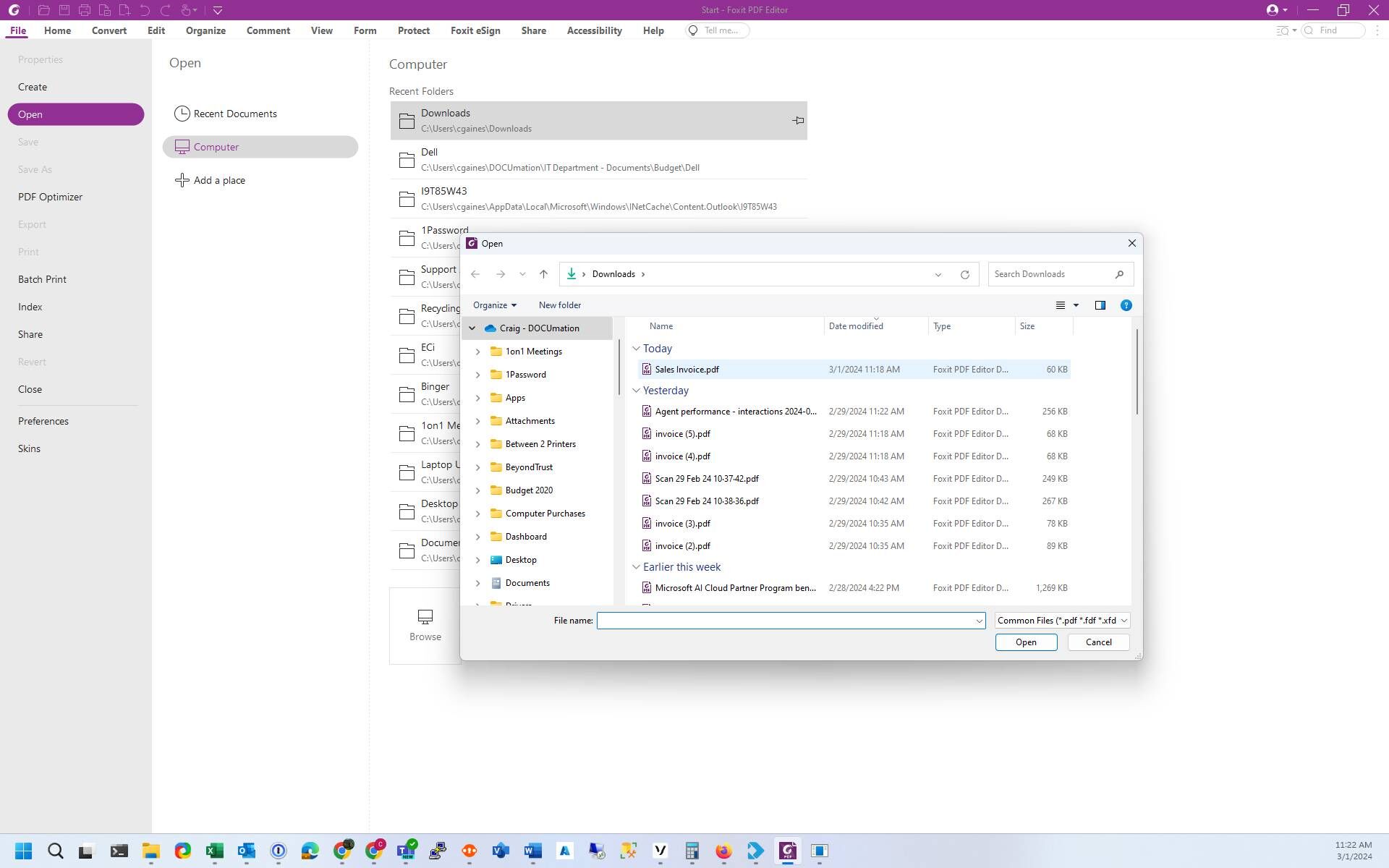The width and height of the screenshot is (1389, 868).
Task: Click the New folder button
Action: [559, 305]
